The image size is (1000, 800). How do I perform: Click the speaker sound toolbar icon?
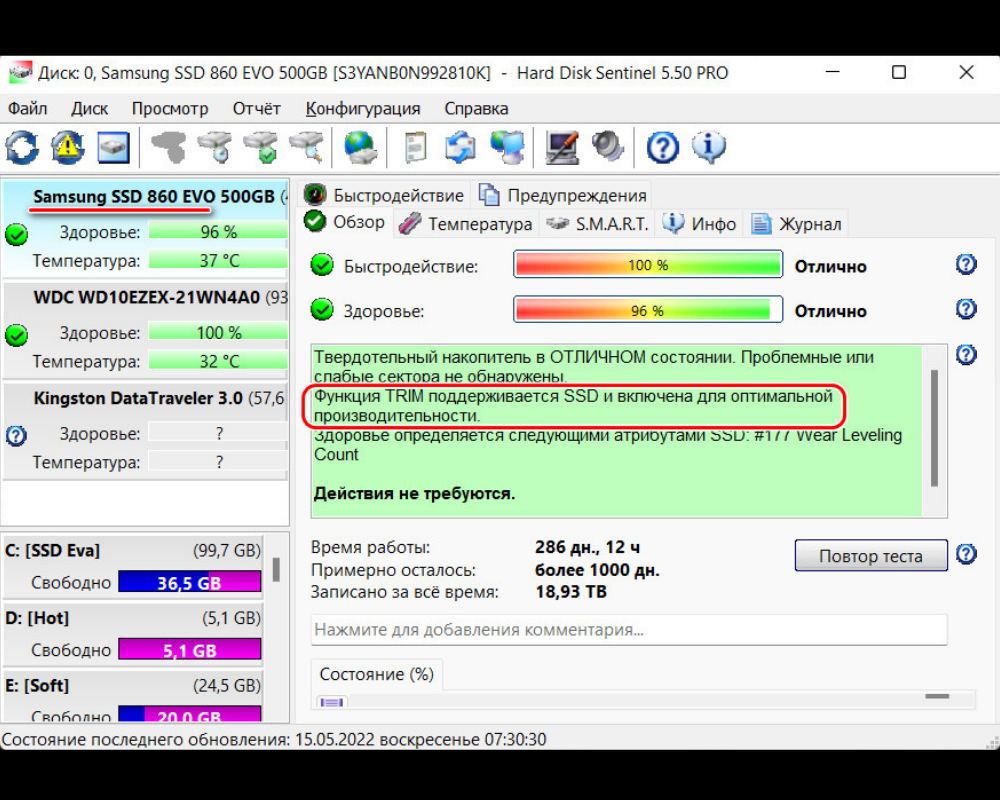608,147
